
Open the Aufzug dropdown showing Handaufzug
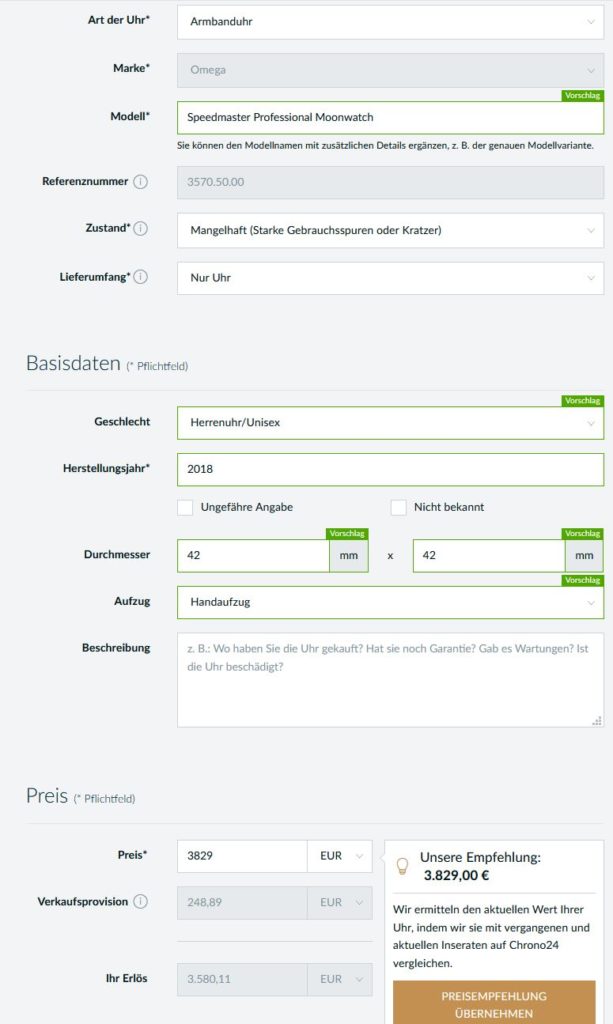390,602
